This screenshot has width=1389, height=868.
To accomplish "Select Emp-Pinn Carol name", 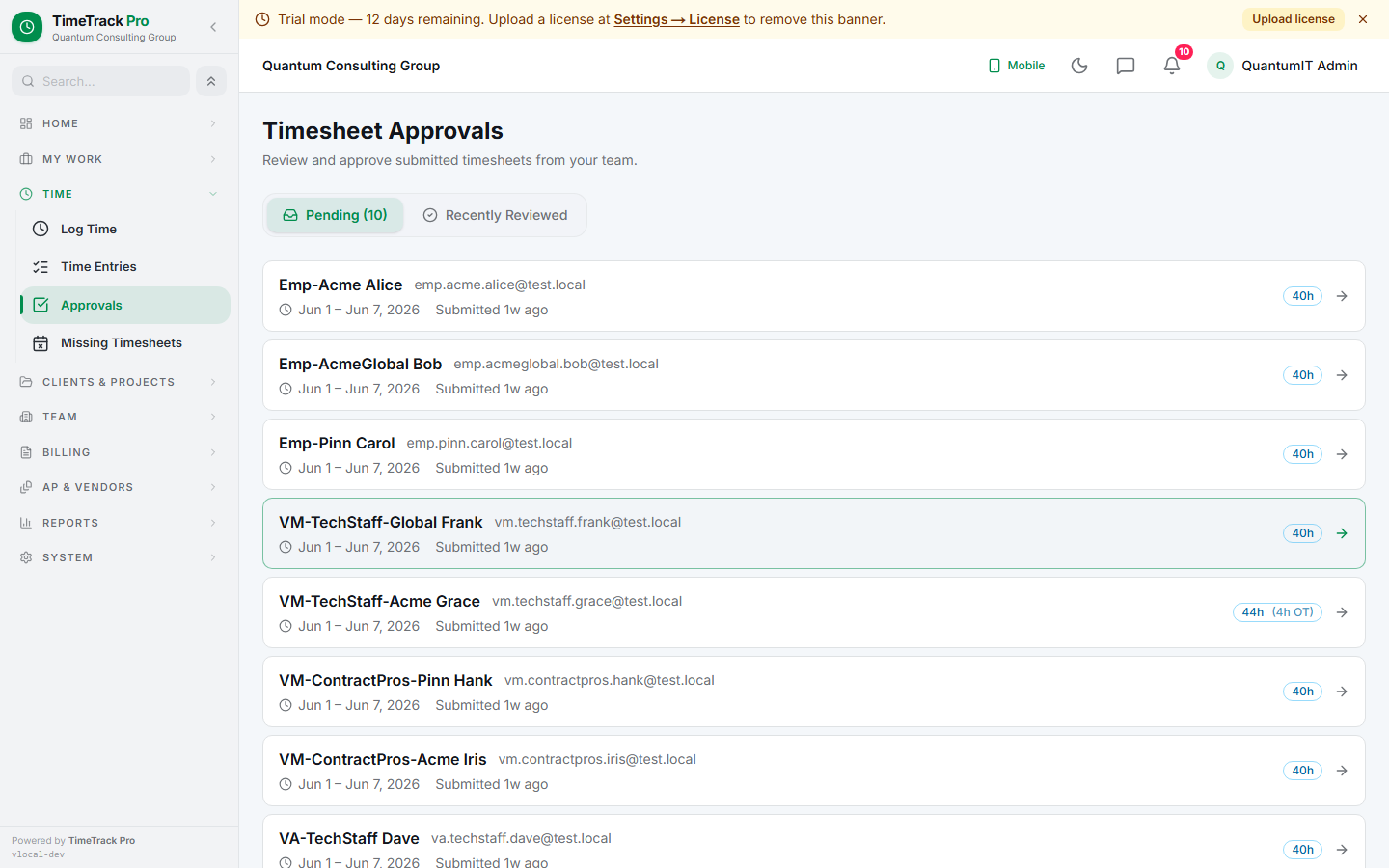I will [x=337, y=443].
